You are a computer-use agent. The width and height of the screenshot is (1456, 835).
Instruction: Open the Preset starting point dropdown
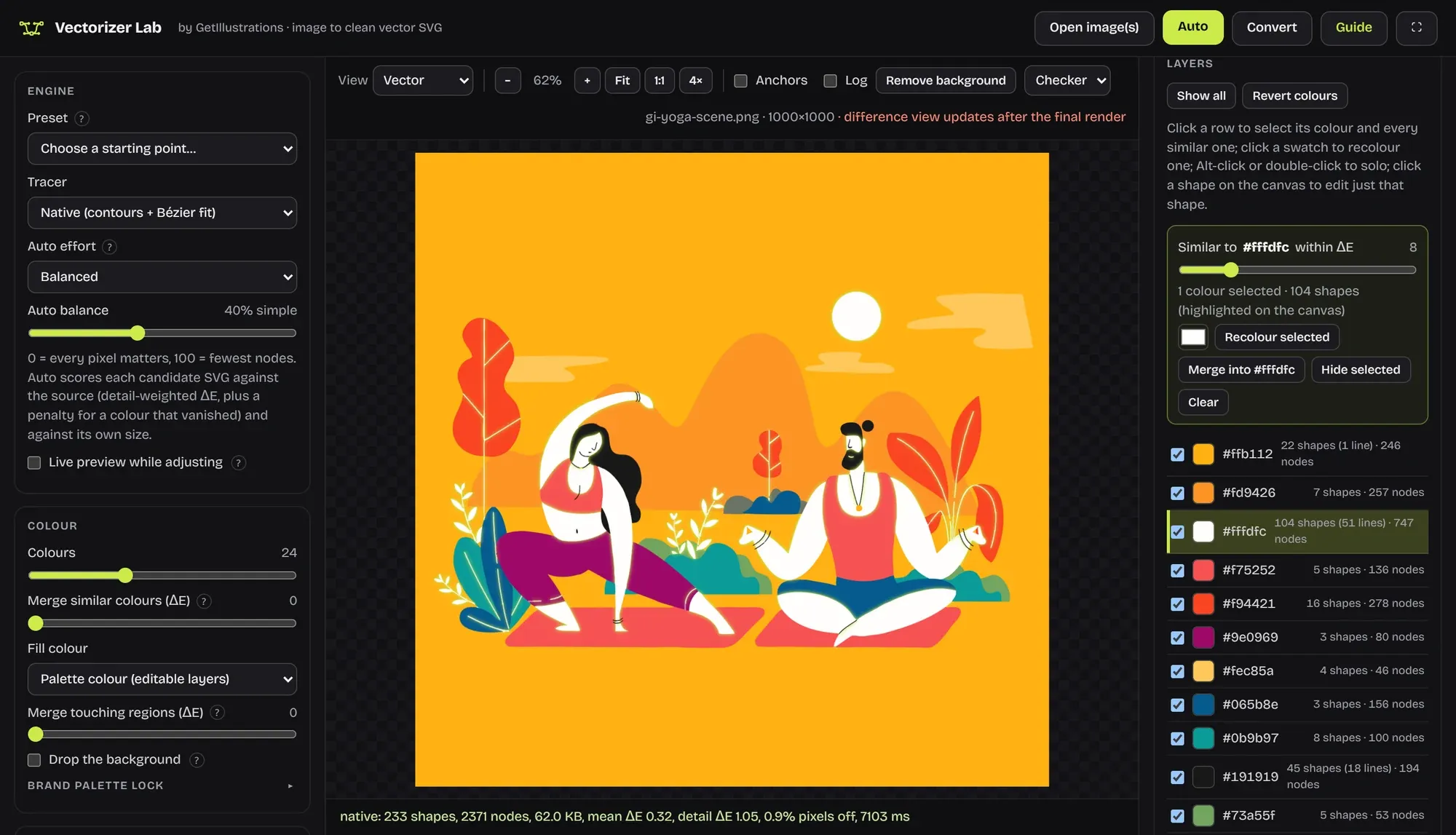[162, 149]
